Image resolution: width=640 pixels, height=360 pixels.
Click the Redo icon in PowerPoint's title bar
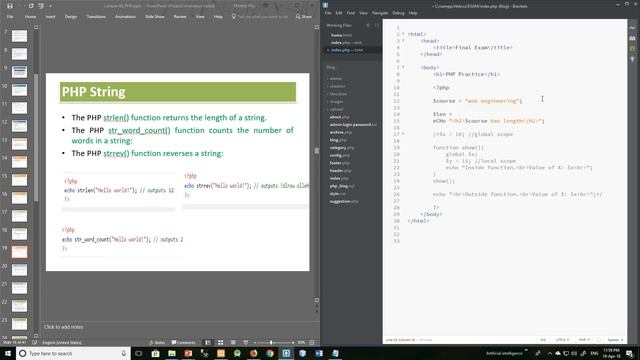tap(31, 6)
